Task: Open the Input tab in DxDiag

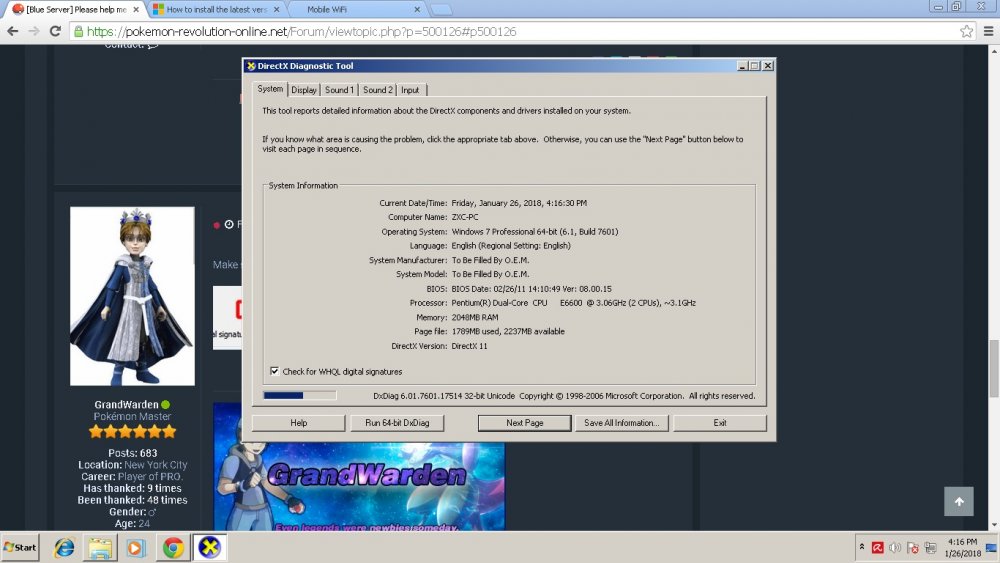Action: click(x=410, y=90)
